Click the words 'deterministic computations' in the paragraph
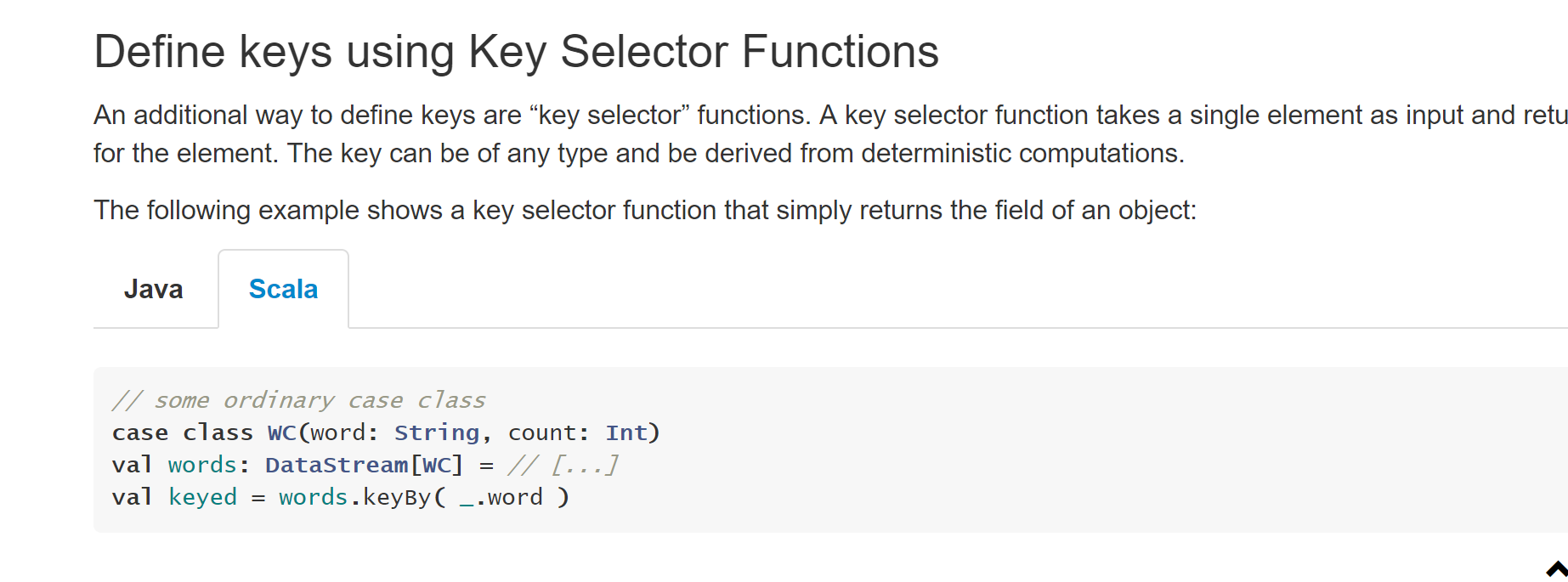Screen dimensions: 1568x582 [x=1022, y=153]
